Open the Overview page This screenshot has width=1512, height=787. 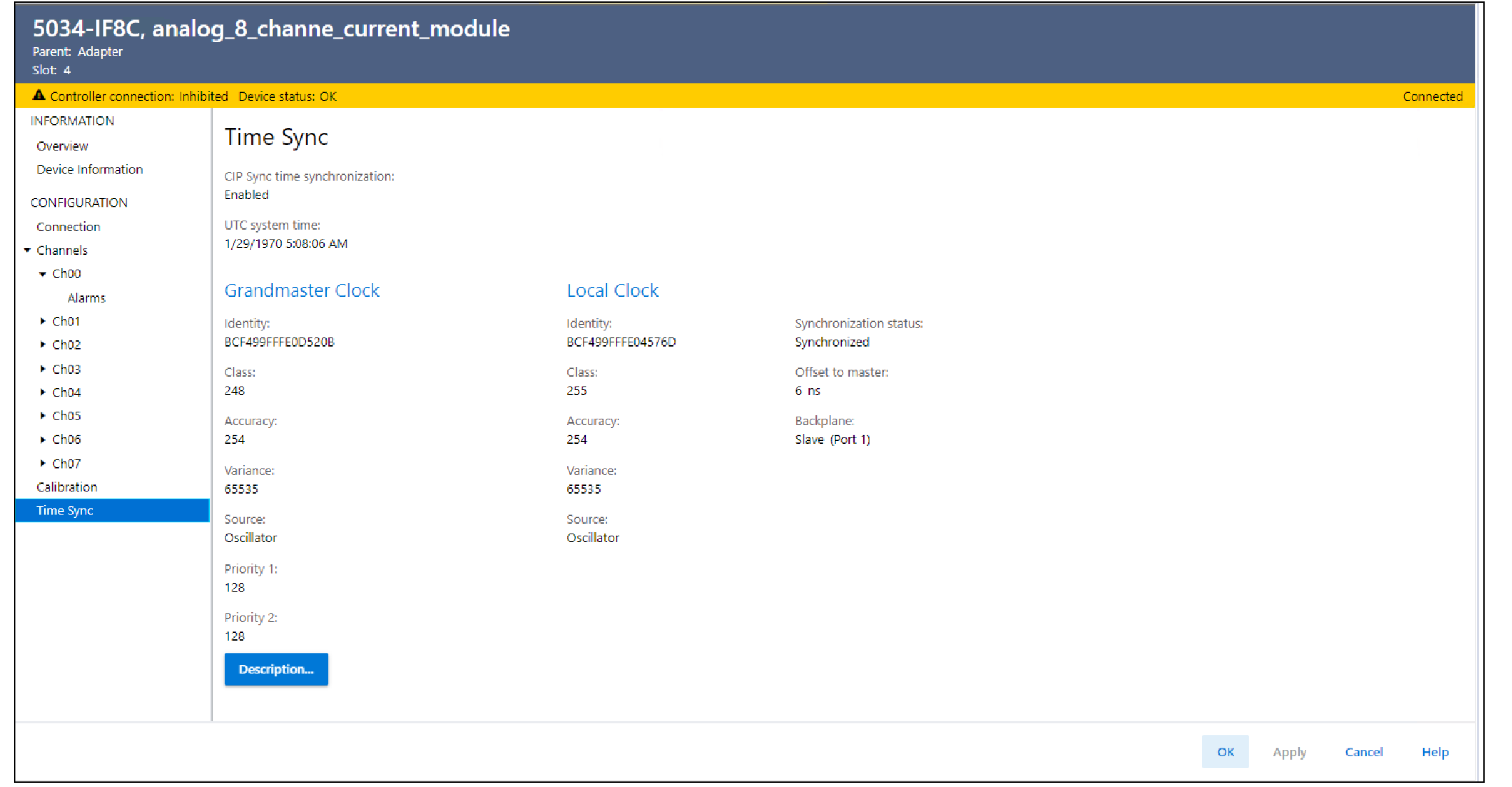(x=62, y=146)
